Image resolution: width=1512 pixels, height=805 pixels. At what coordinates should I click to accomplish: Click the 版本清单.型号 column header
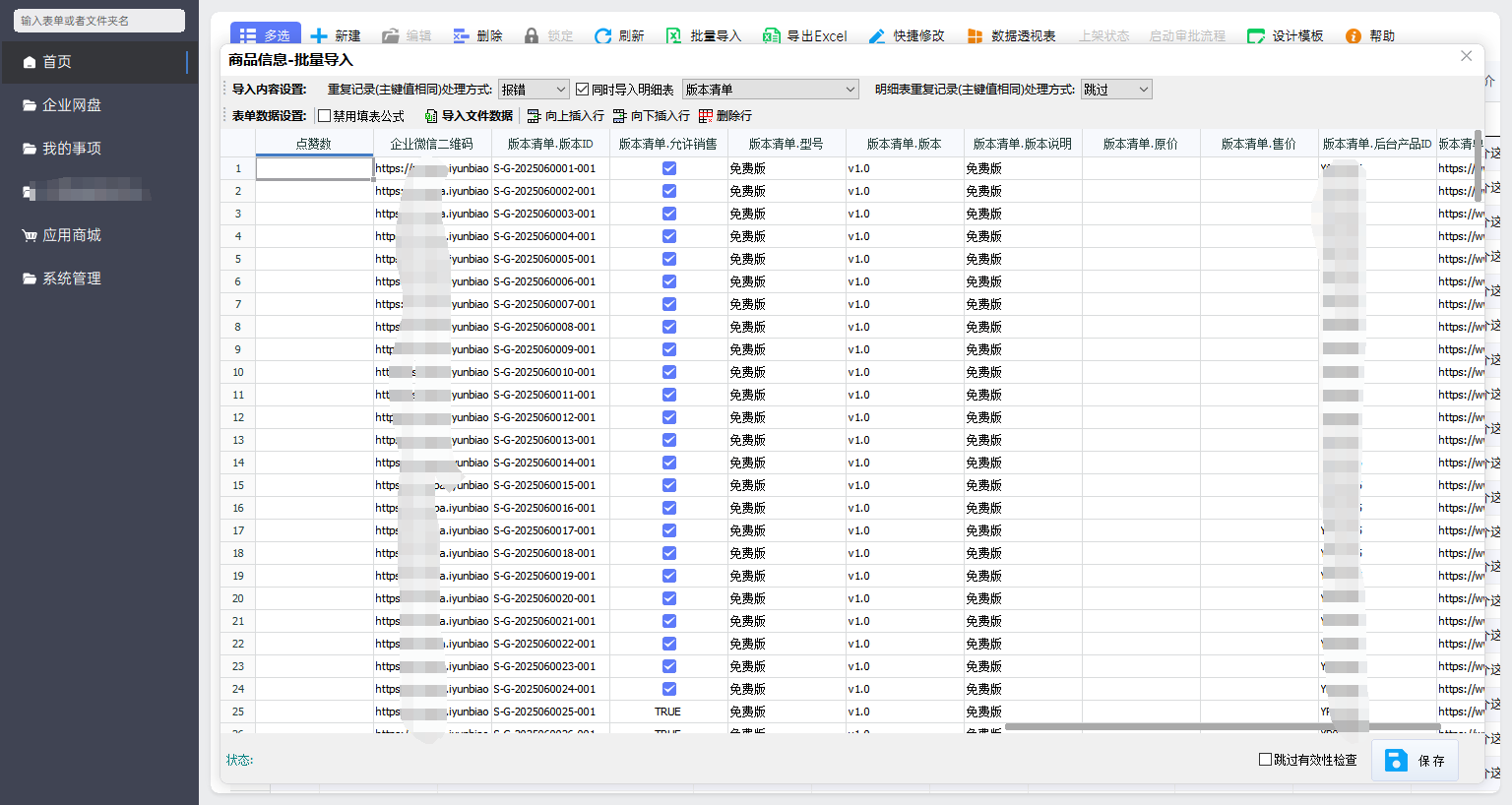pos(787,144)
